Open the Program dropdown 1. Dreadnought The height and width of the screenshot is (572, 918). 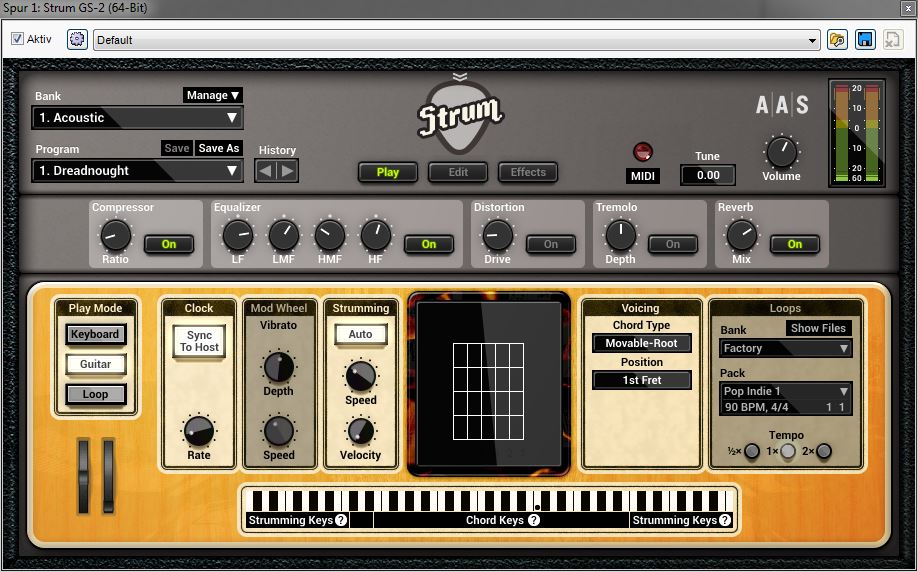pos(138,171)
